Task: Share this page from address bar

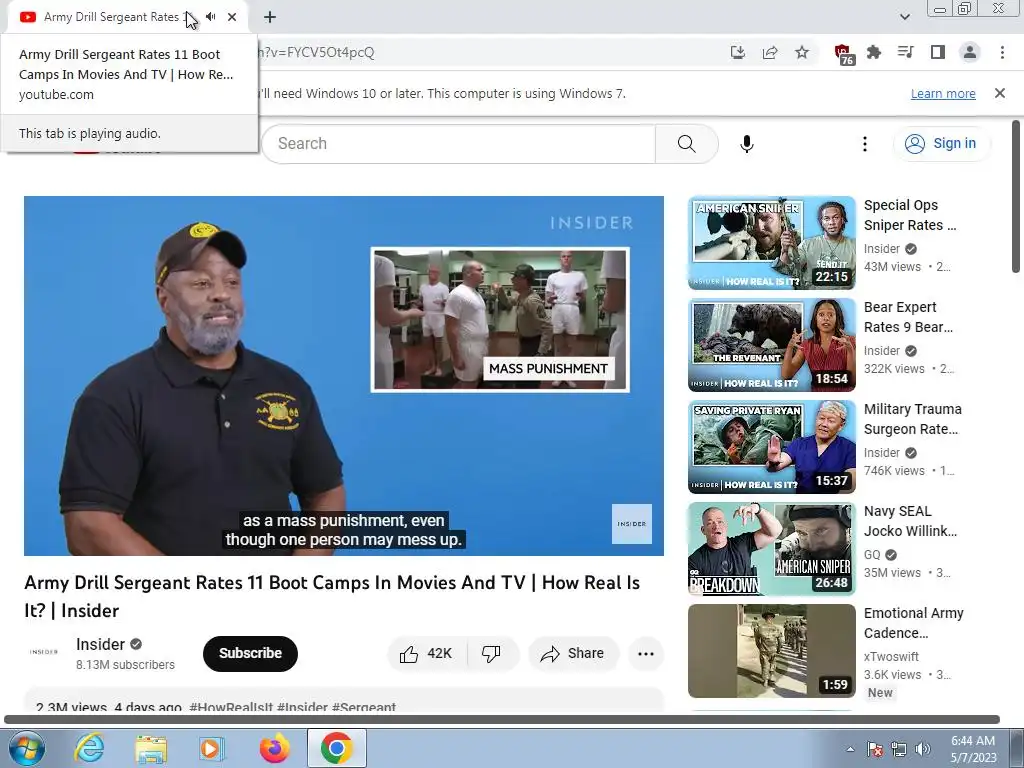Action: [x=770, y=53]
